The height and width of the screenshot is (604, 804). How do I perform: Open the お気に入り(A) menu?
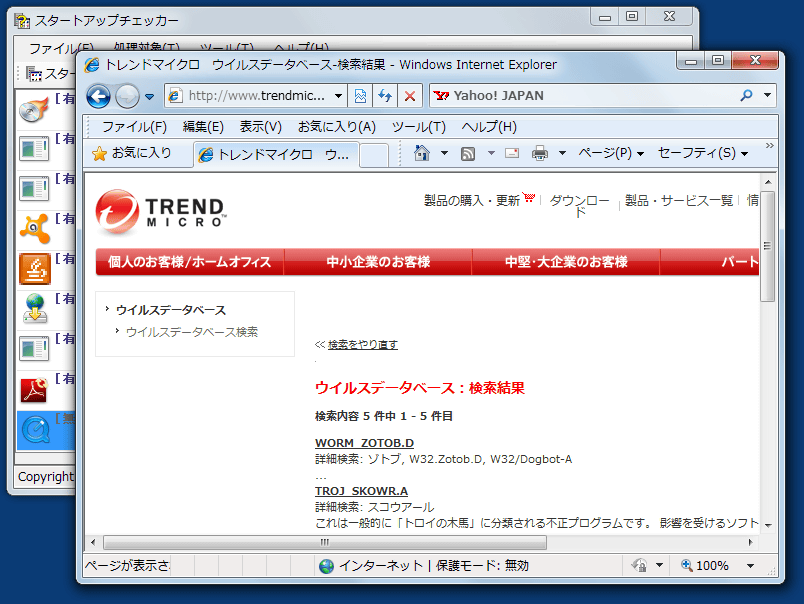[x=337, y=127]
